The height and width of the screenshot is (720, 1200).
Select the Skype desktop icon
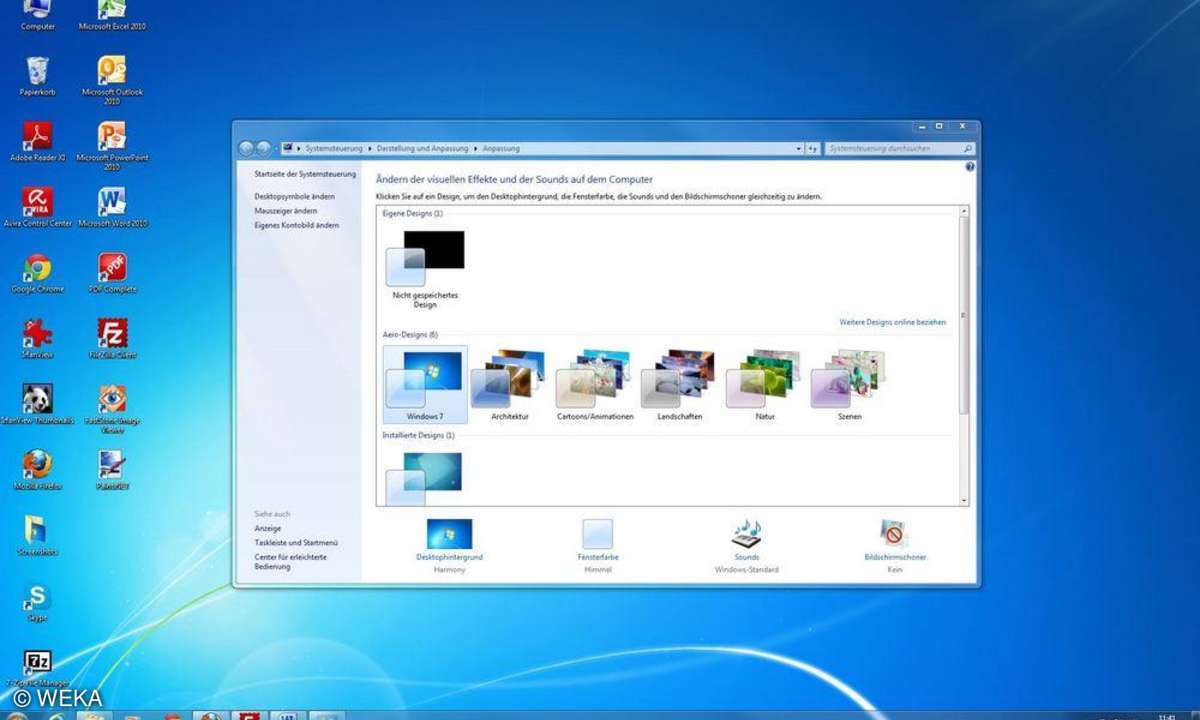37,602
